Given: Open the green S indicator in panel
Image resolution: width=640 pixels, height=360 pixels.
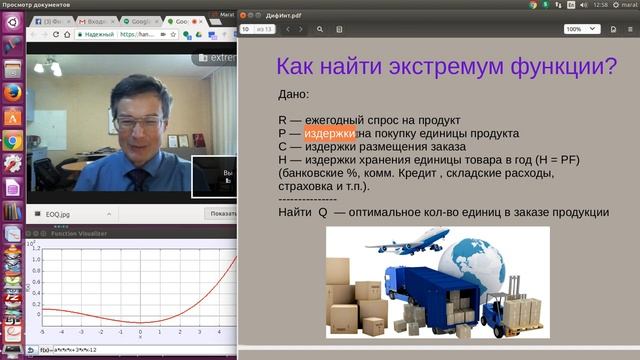Looking at the screenshot, I should 546,5.
